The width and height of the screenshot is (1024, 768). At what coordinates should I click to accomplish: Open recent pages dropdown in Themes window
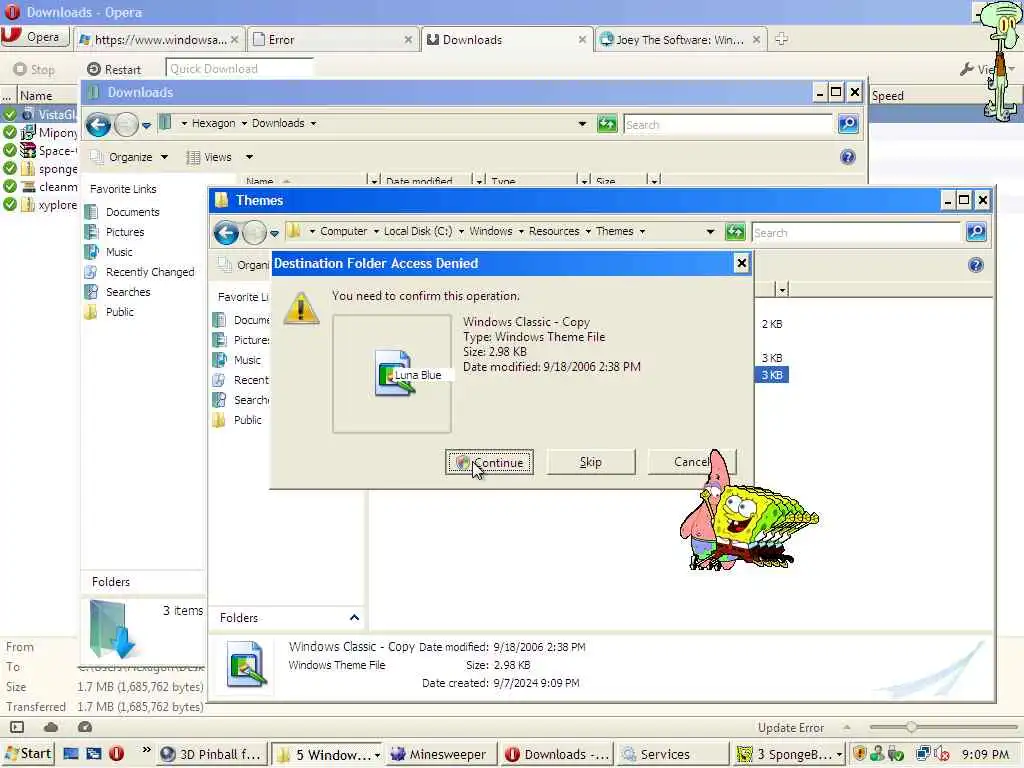click(x=274, y=233)
